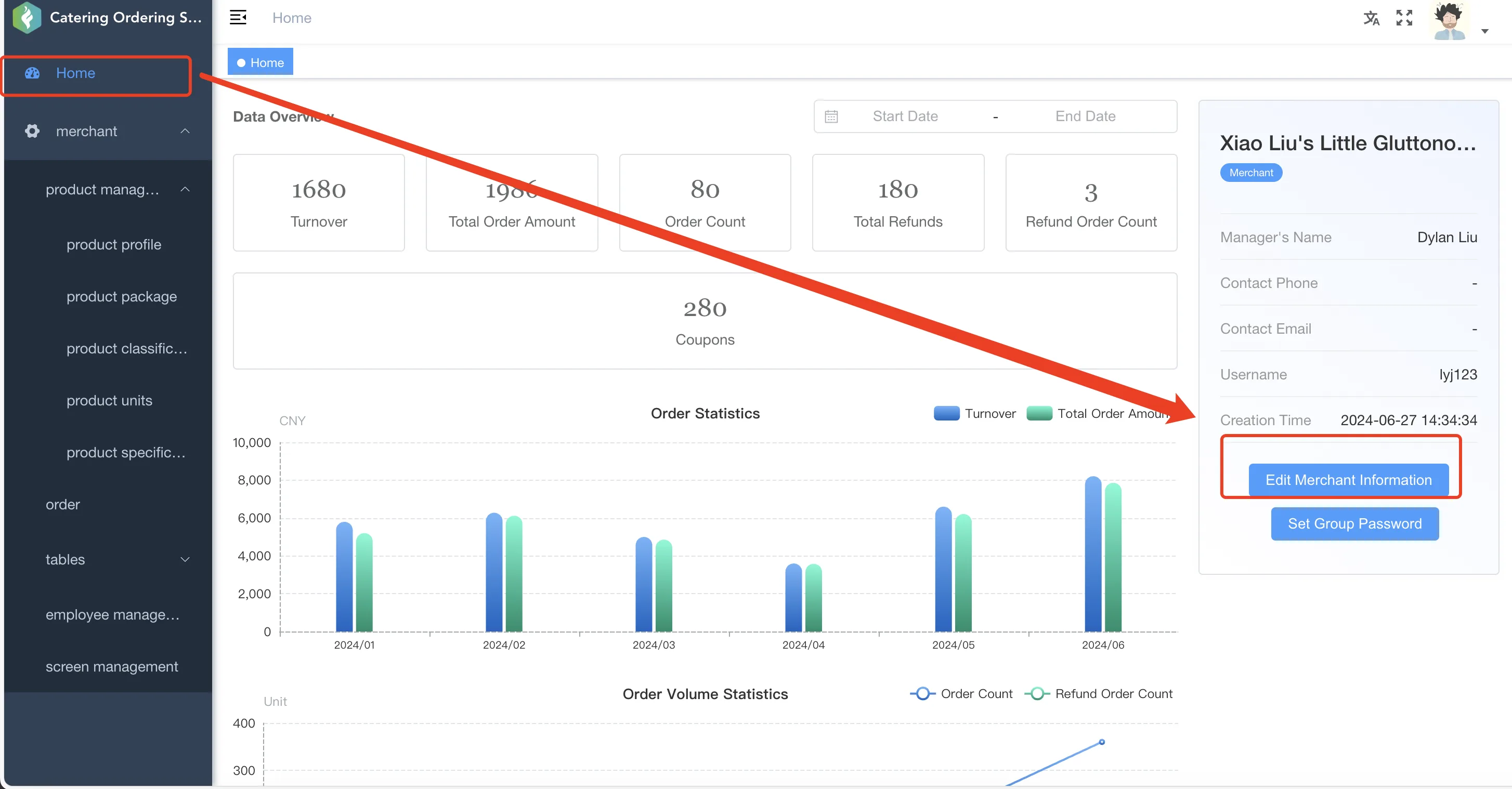Screen dimensions: 1512x789
Task: Toggle Turnover series in Order Statistics legend
Action: (974, 414)
